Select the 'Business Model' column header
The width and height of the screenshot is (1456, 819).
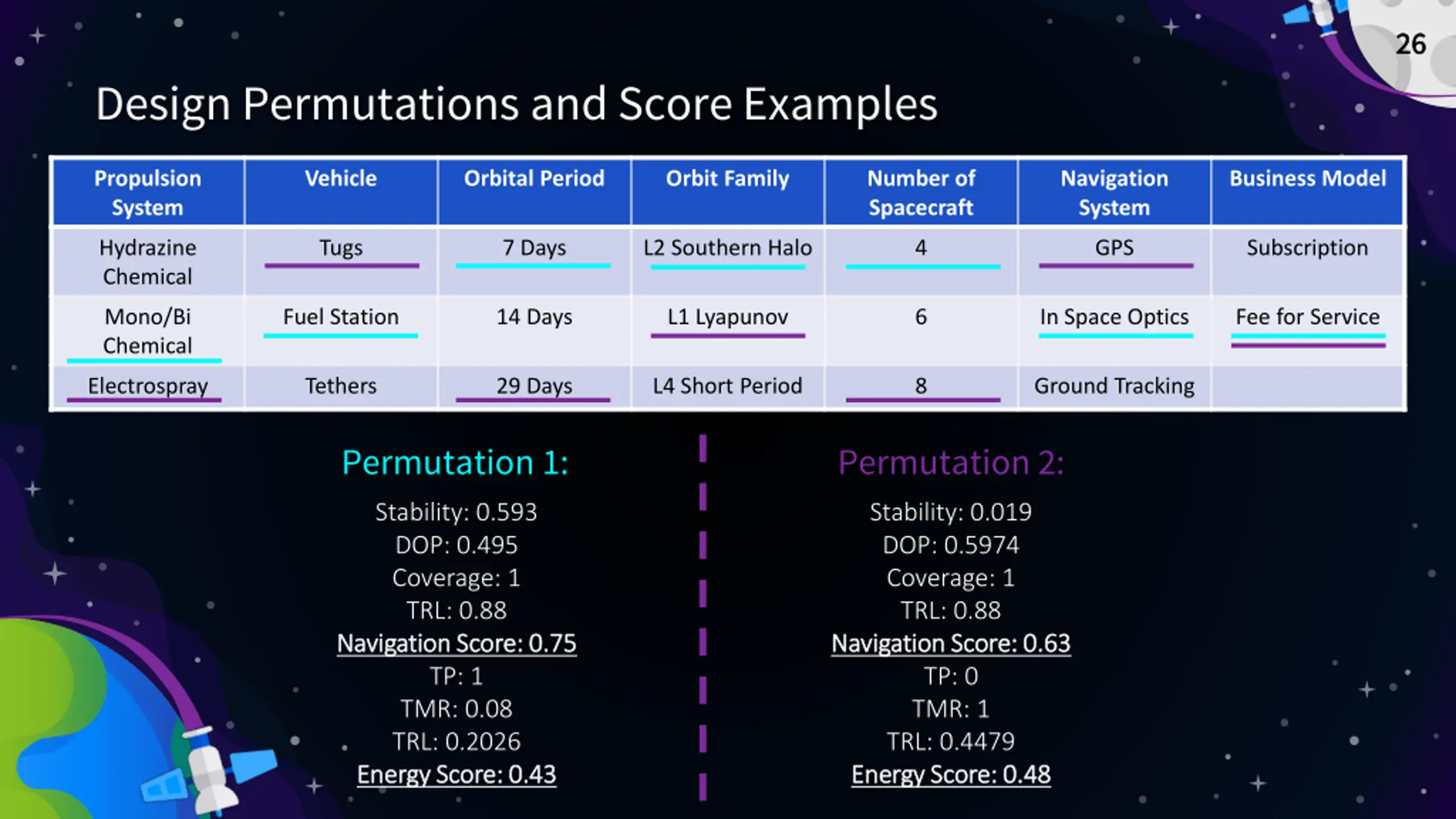tap(1308, 193)
